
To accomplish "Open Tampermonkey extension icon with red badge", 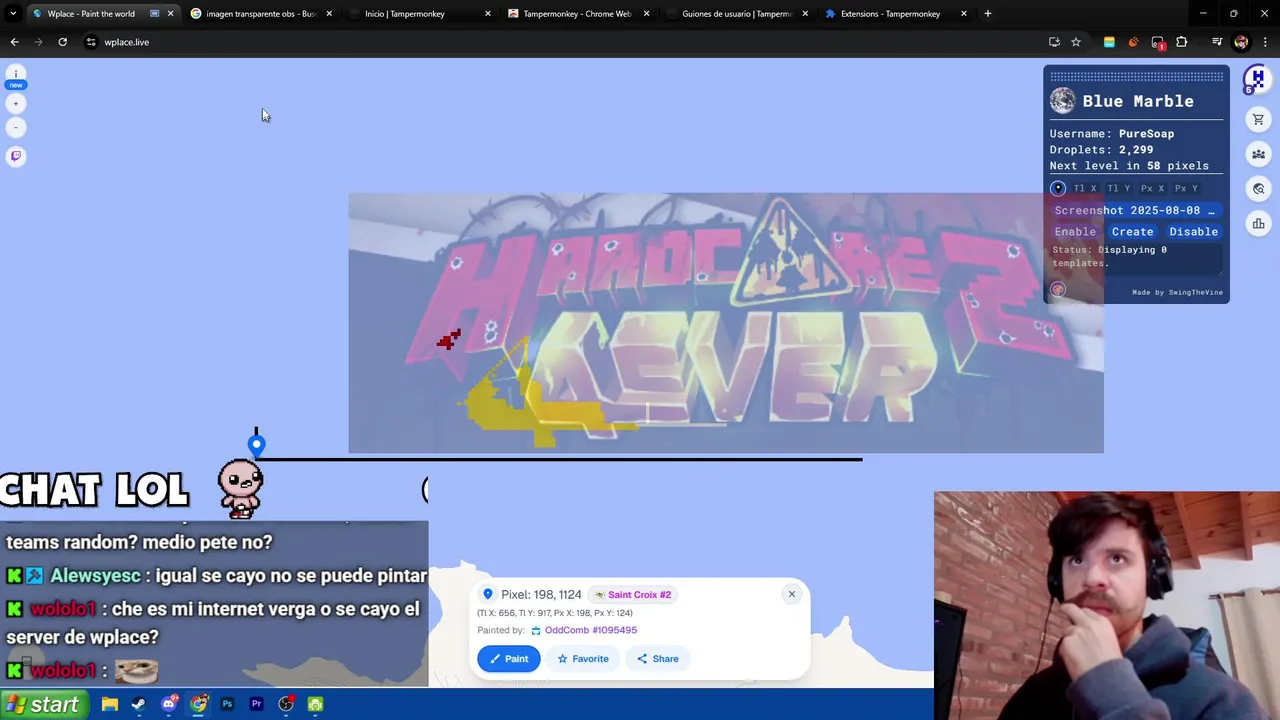I will pos(1158,42).
